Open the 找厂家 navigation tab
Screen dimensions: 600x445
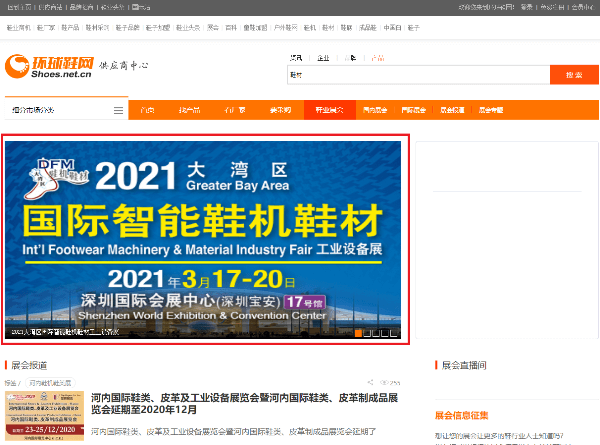pyautogui.click(x=235, y=110)
